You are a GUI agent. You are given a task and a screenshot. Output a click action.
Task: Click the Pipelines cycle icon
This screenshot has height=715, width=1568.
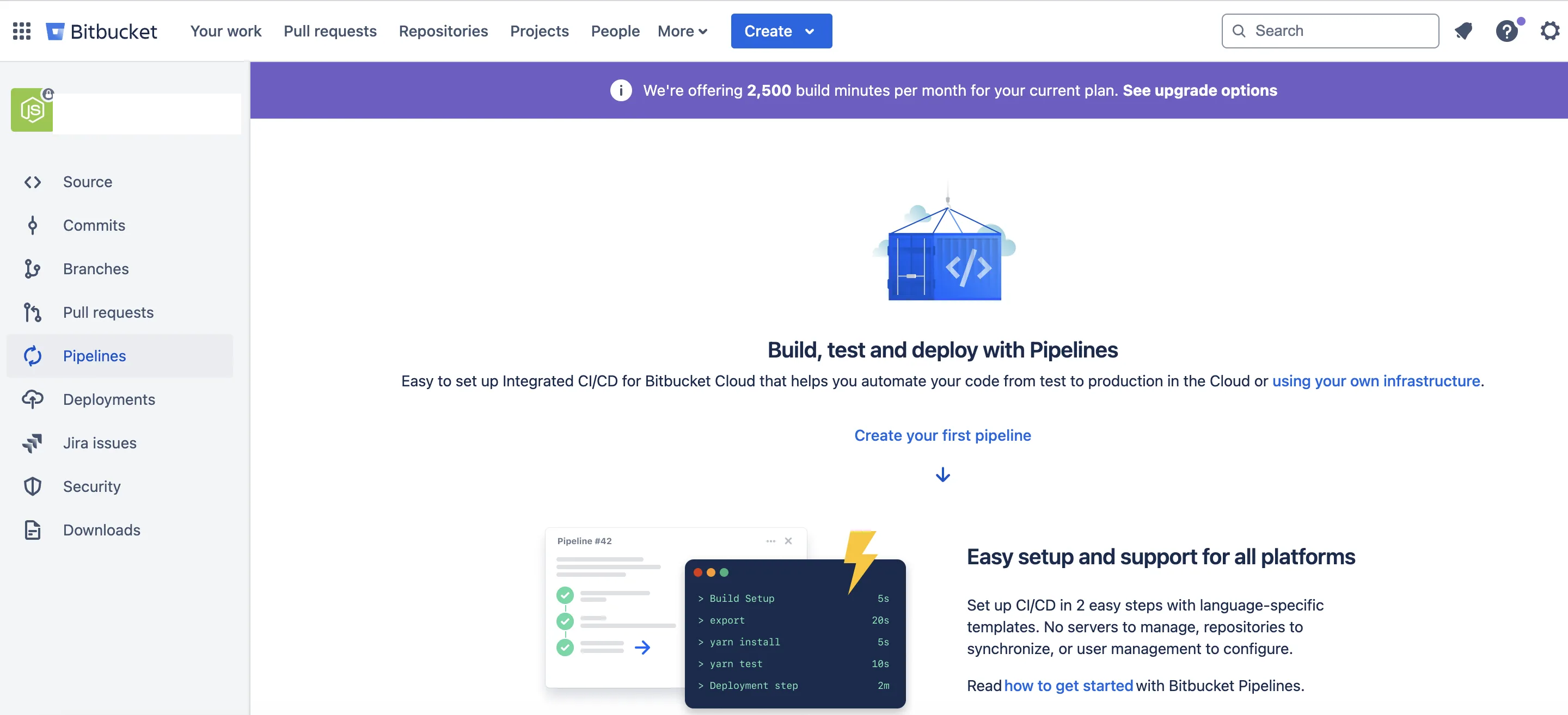32,356
